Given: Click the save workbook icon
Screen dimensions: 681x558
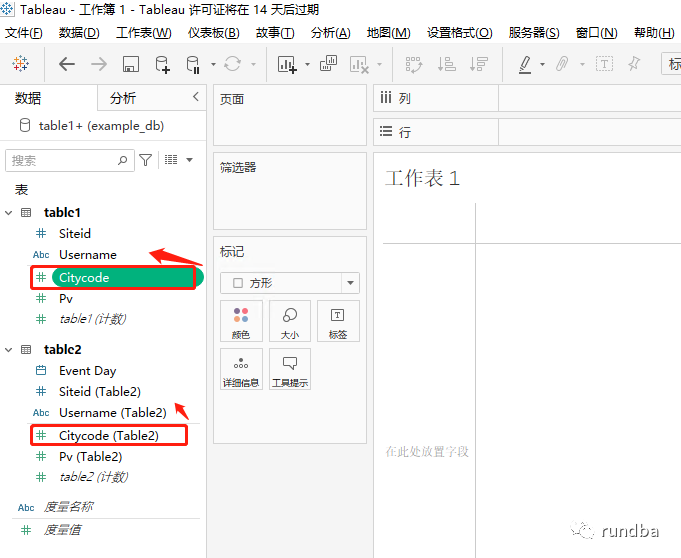Looking at the screenshot, I should coord(131,64).
